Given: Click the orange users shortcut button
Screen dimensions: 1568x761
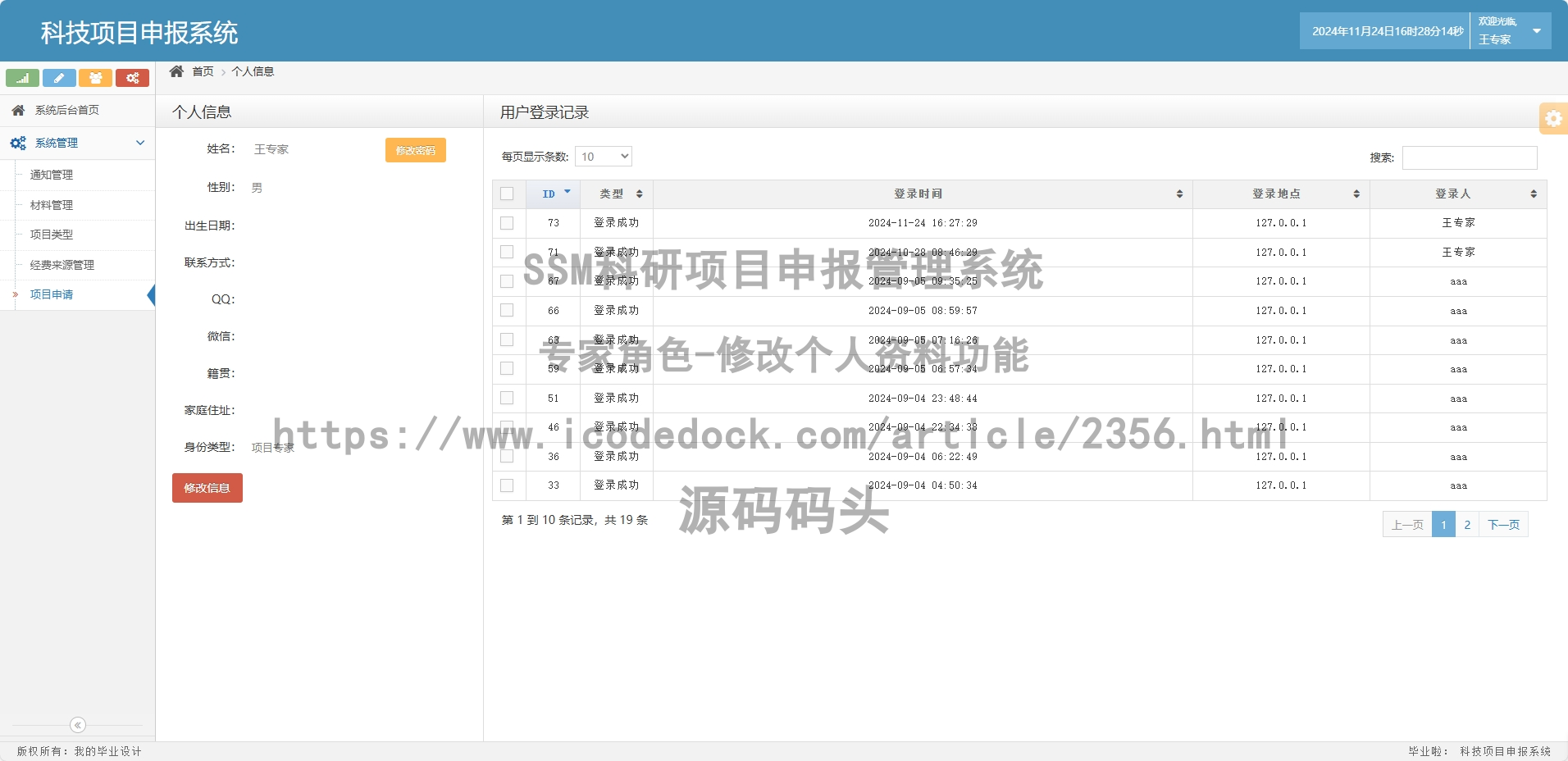Looking at the screenshot, I should point(95,78).
